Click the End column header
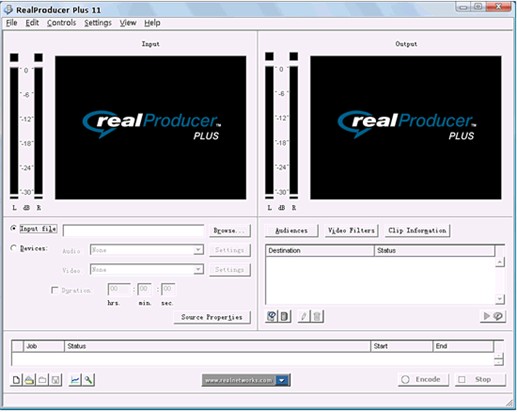Viewport: 517px width, 412px height. 463,346
